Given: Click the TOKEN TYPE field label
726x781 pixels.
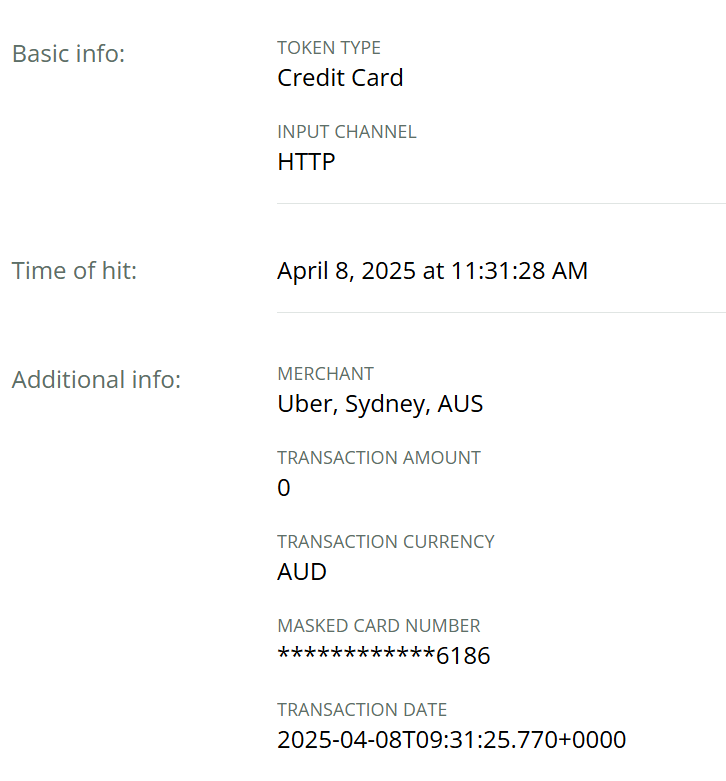Looking at the screenshot, I should tap(329, 48).
